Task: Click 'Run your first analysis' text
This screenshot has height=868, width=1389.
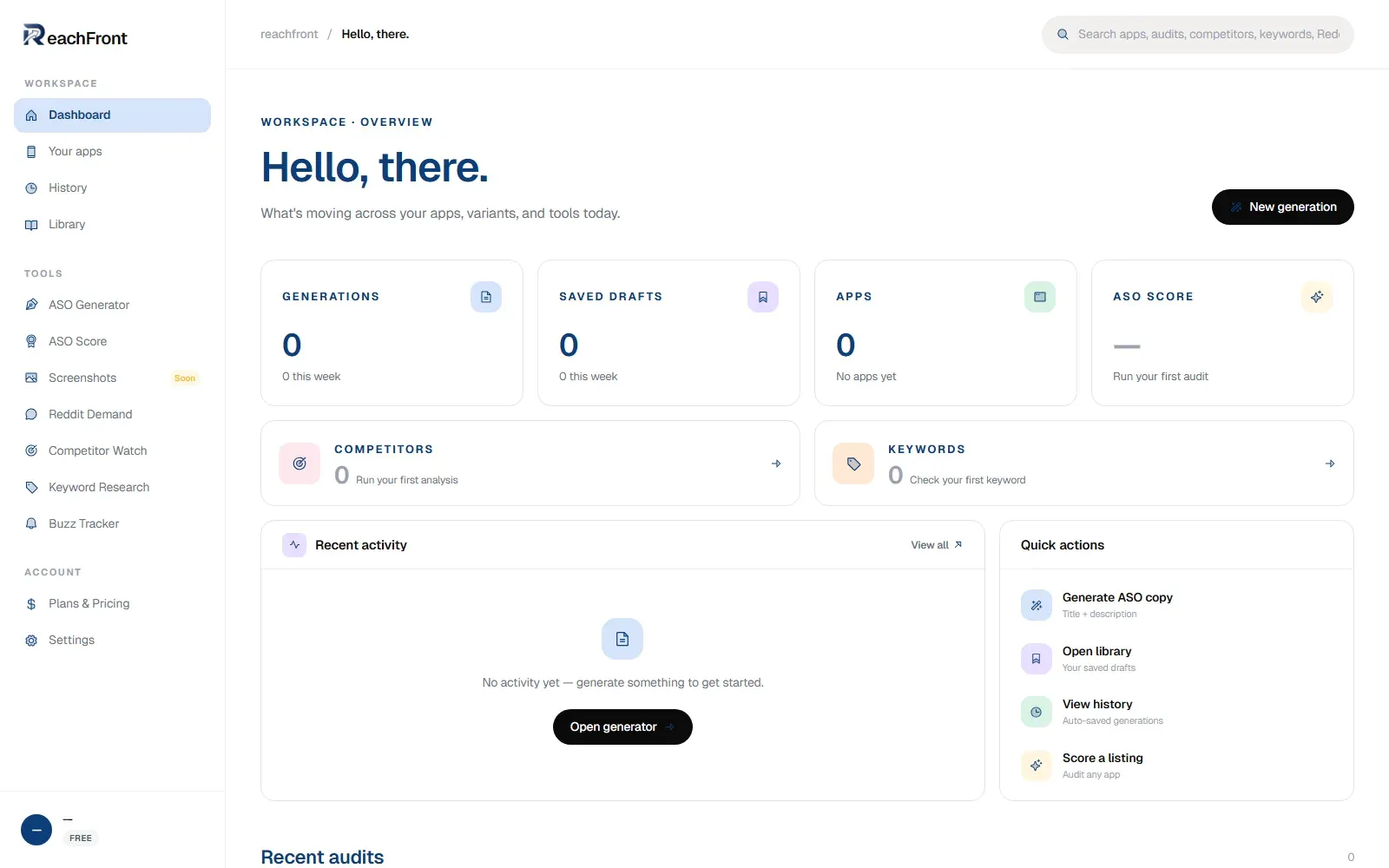Action: (x=406, y=480)
